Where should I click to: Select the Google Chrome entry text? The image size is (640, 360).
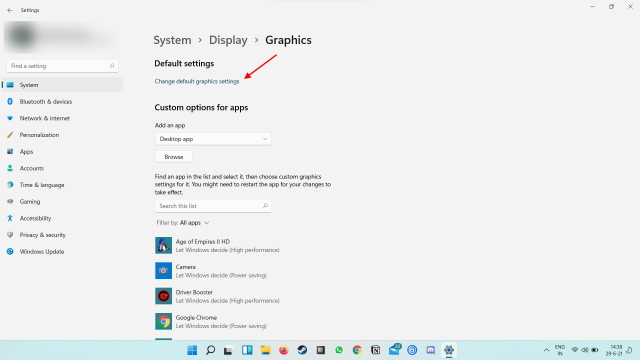tap(221, 322)
